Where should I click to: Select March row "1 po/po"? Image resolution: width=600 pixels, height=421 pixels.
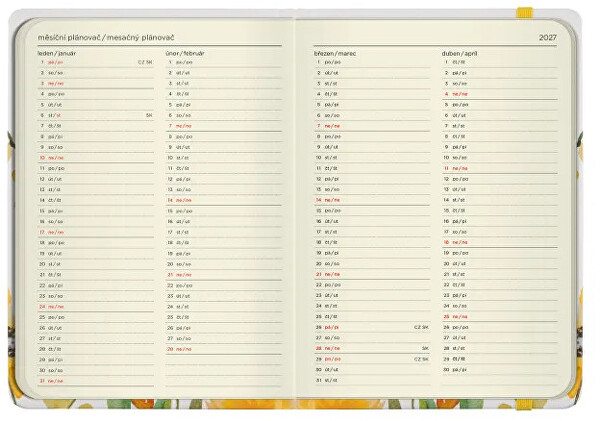tap(372, 62)
